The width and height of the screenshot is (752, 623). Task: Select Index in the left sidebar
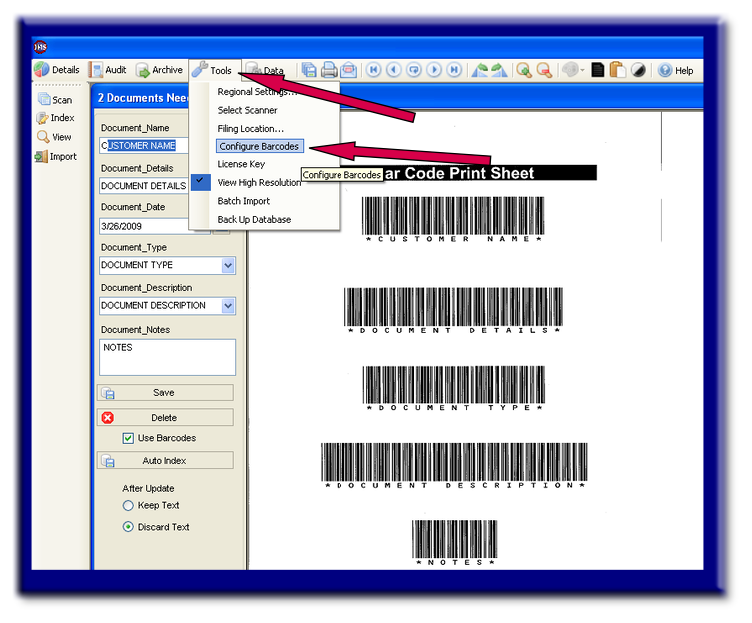pyautogui.click(x=56, y=118)
